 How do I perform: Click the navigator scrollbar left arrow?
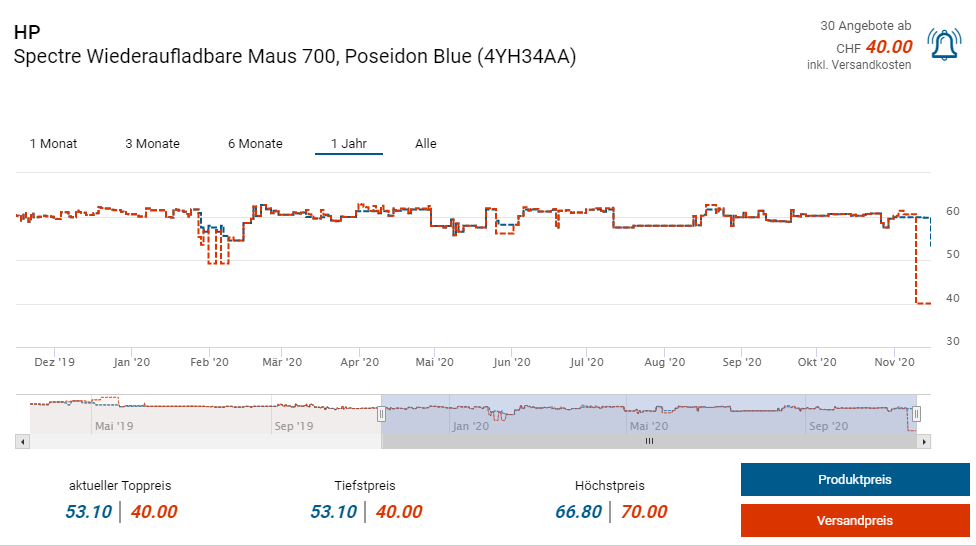pyautogui.click(x=23, y=441)
